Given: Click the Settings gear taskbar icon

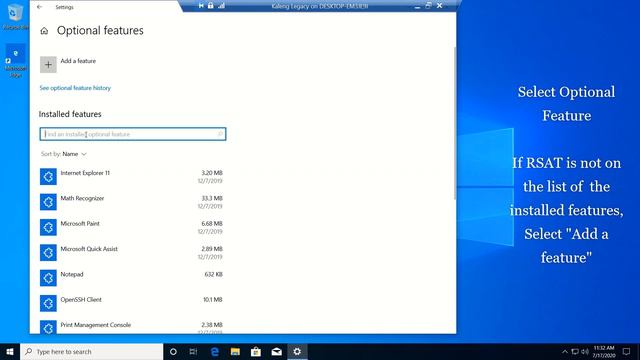Looking at the screenshot, I should 297,351.
